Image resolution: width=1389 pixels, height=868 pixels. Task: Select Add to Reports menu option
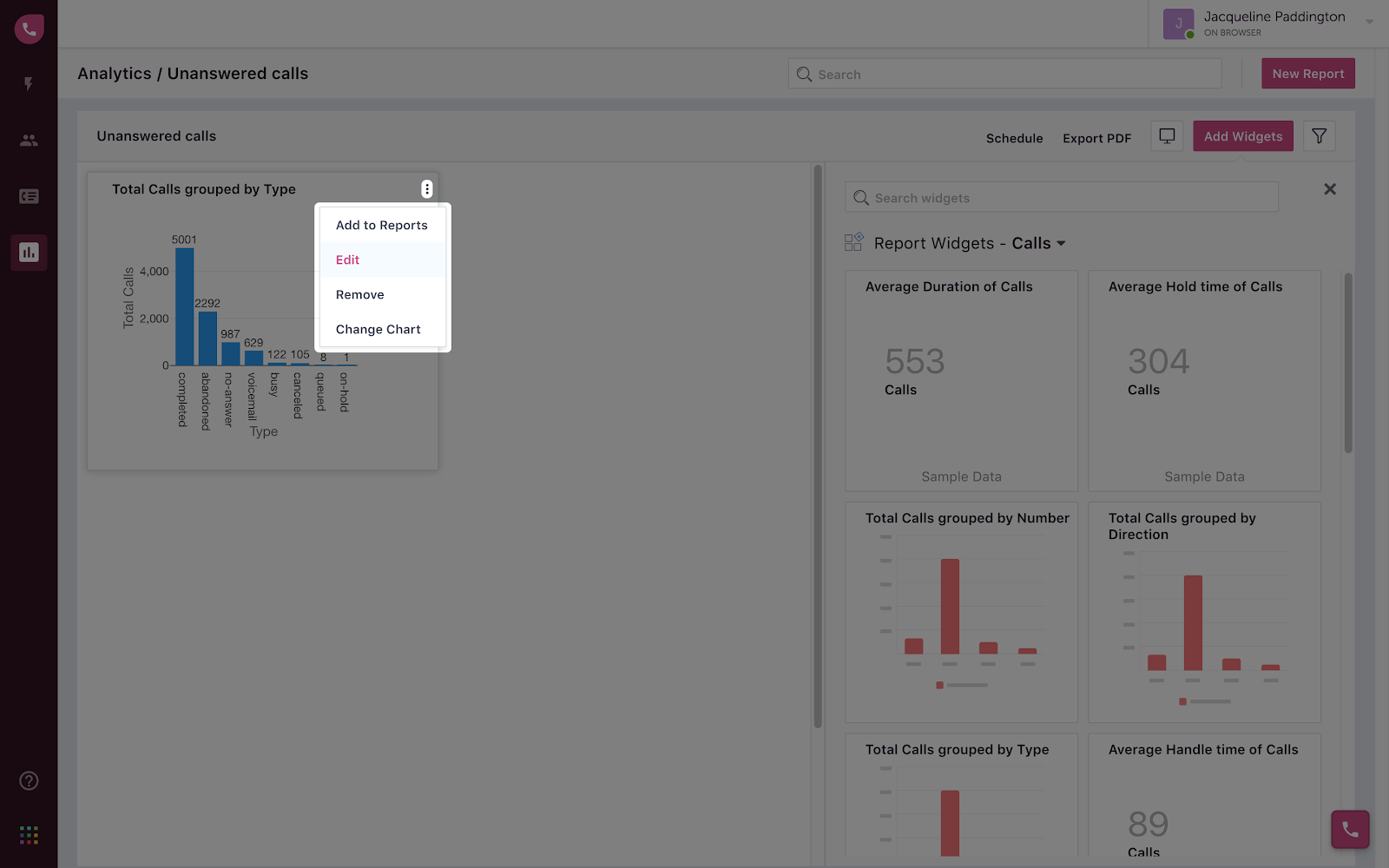[x=382, y=225]
